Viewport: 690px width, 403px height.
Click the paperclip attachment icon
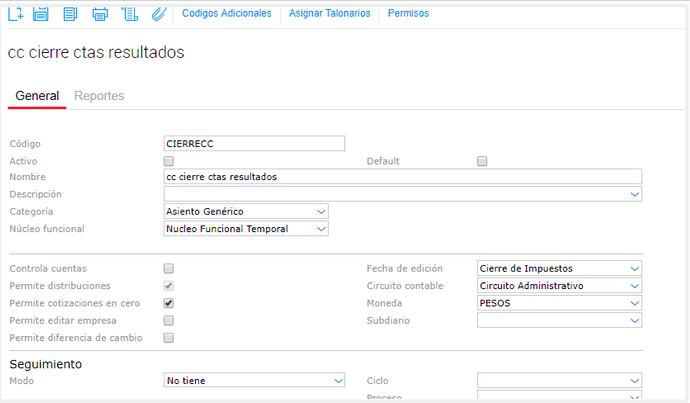pyautogui.click(x=159, y=14)
